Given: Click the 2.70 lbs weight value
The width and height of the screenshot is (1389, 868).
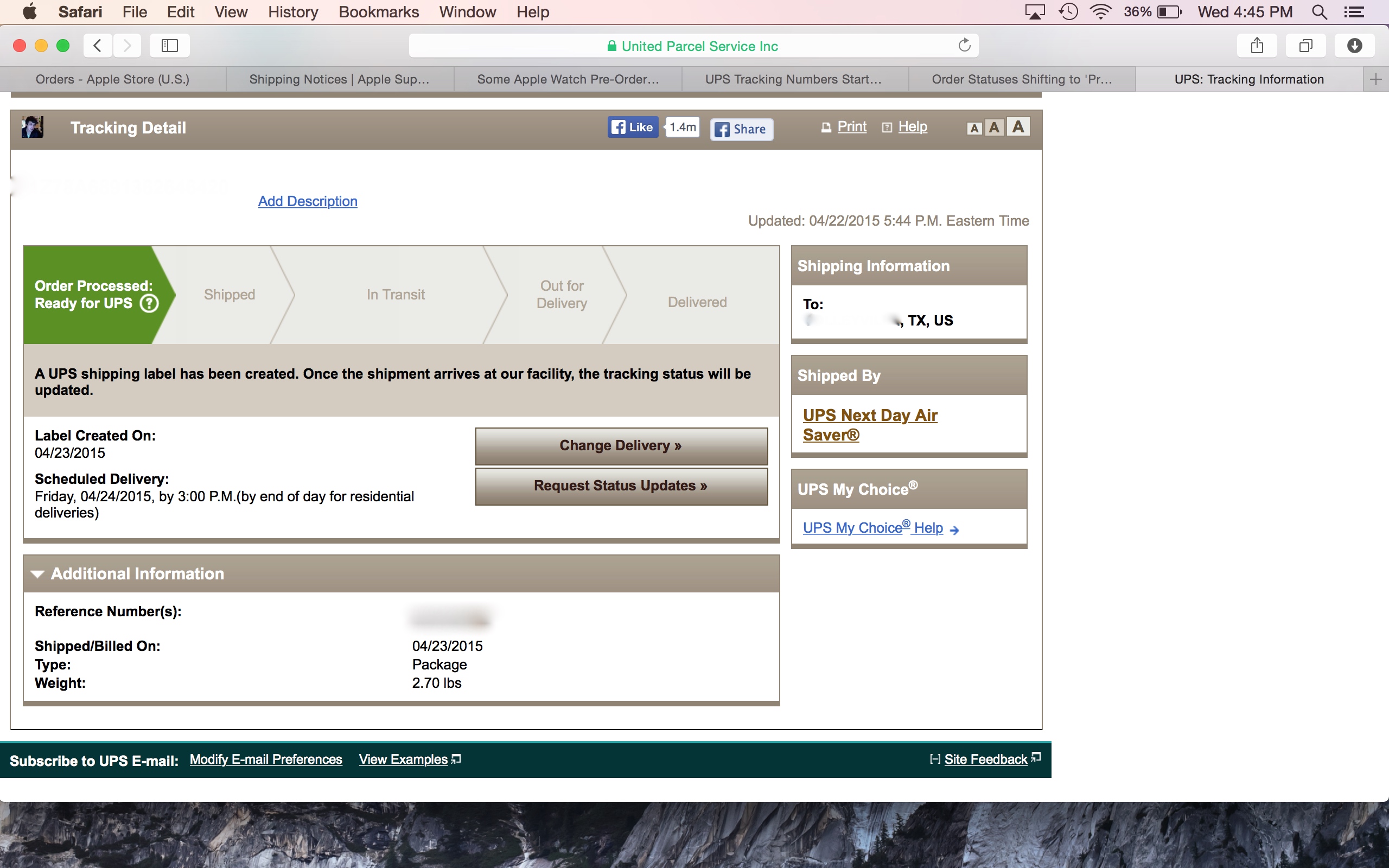Looking at the screenshot, I should pos(437,683).
